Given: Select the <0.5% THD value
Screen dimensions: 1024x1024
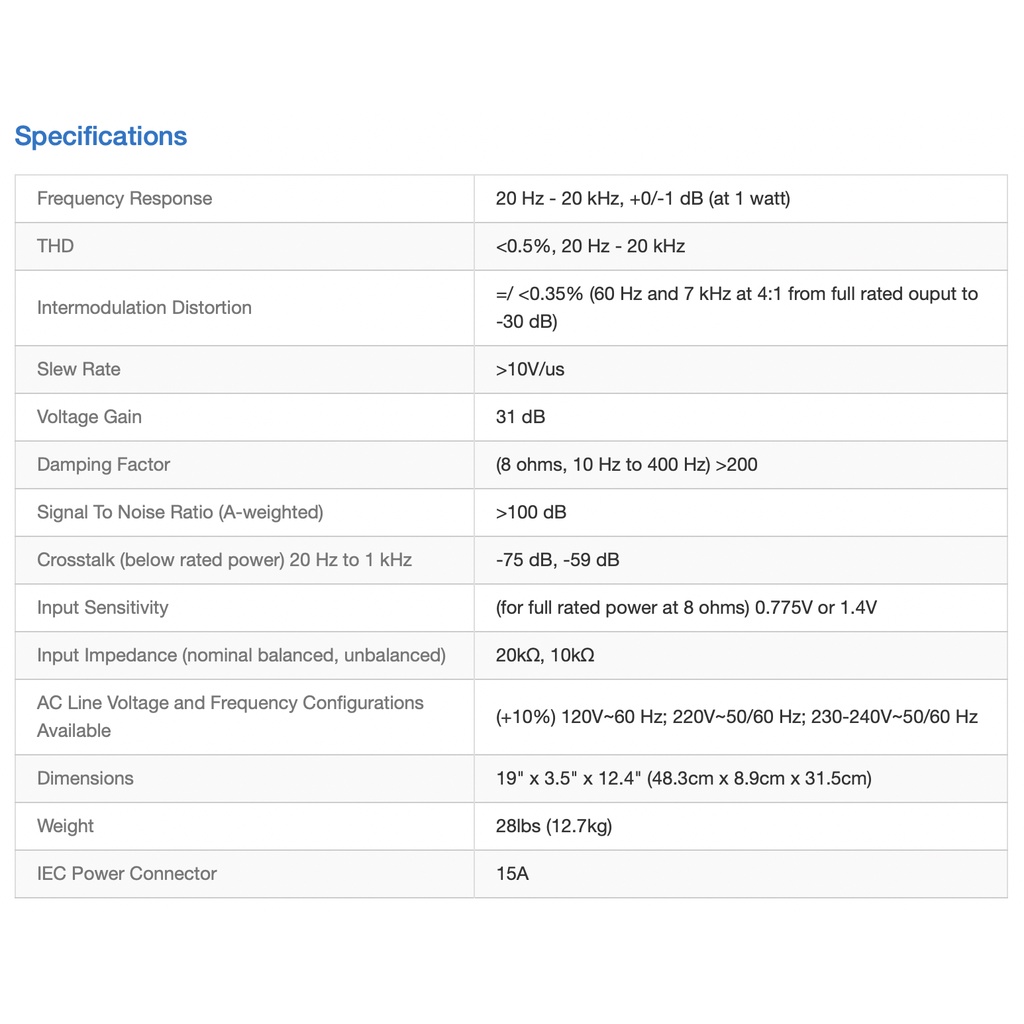Looking at the screenshot, I should click(x=590, y=246).
